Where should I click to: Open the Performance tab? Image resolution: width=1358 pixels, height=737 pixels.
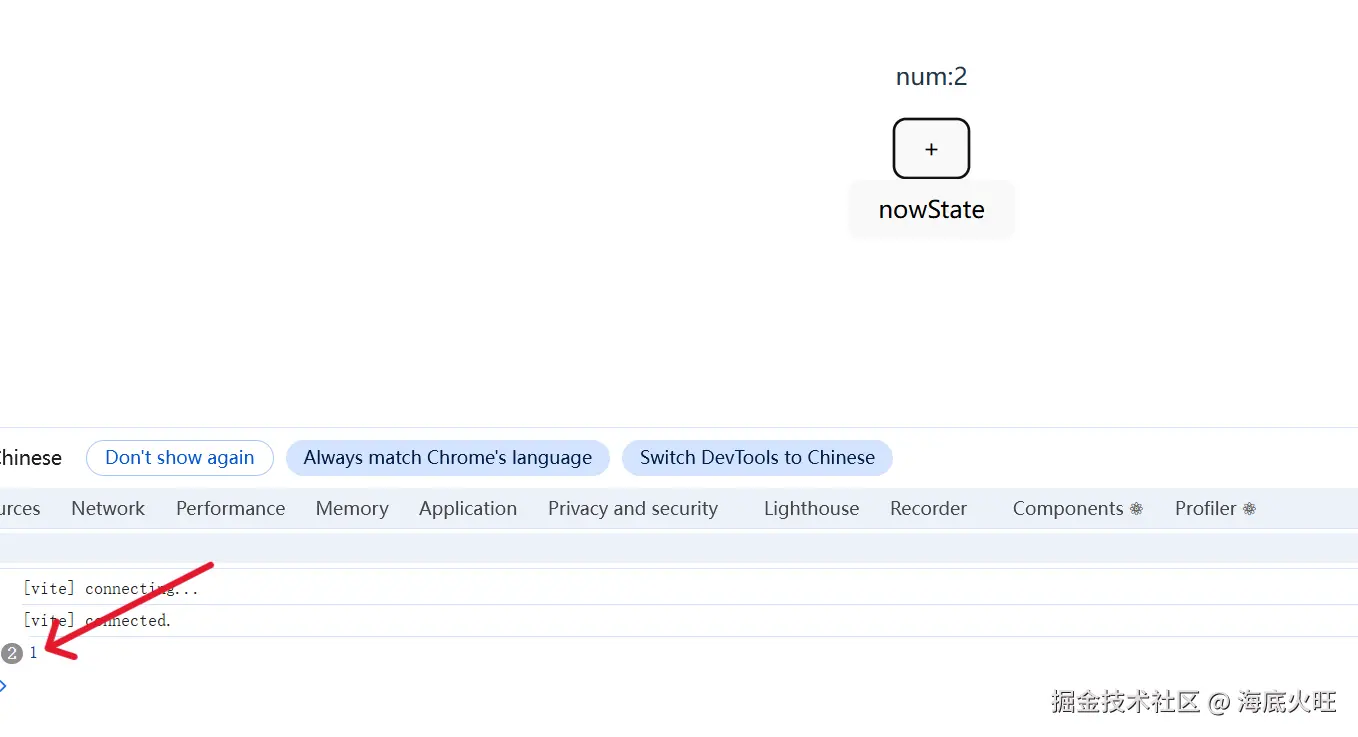coord(231,509)
